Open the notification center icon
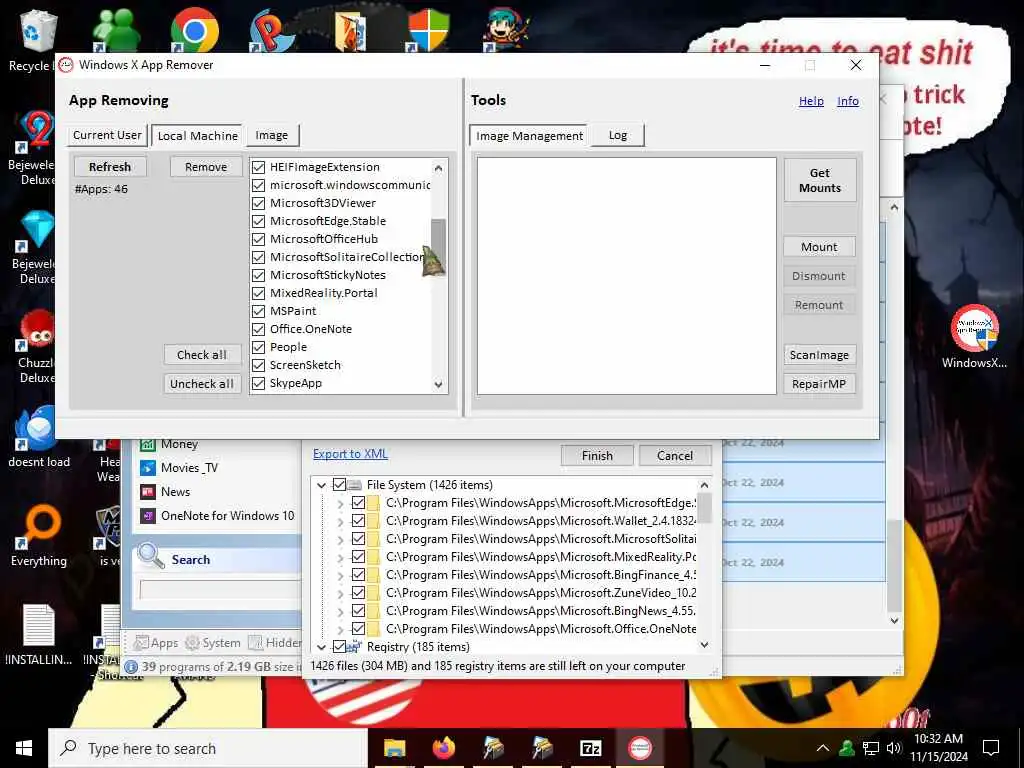This screenshot has height=768, width=1024. [x=991, y=748]
